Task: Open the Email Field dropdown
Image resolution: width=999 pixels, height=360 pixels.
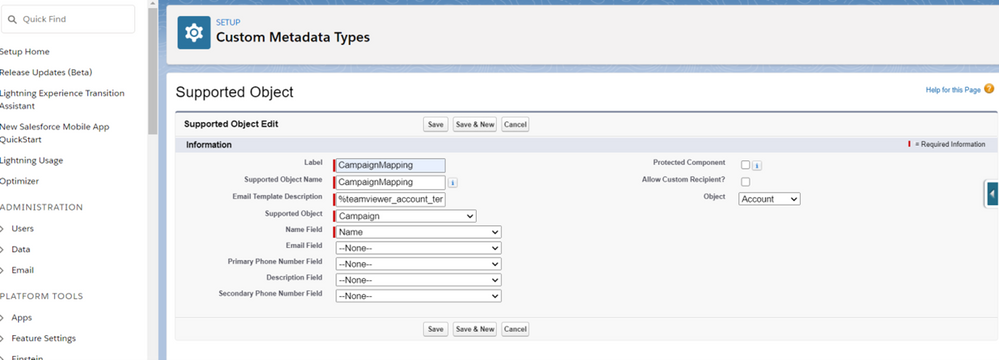Action: click(x=419, y=248)
